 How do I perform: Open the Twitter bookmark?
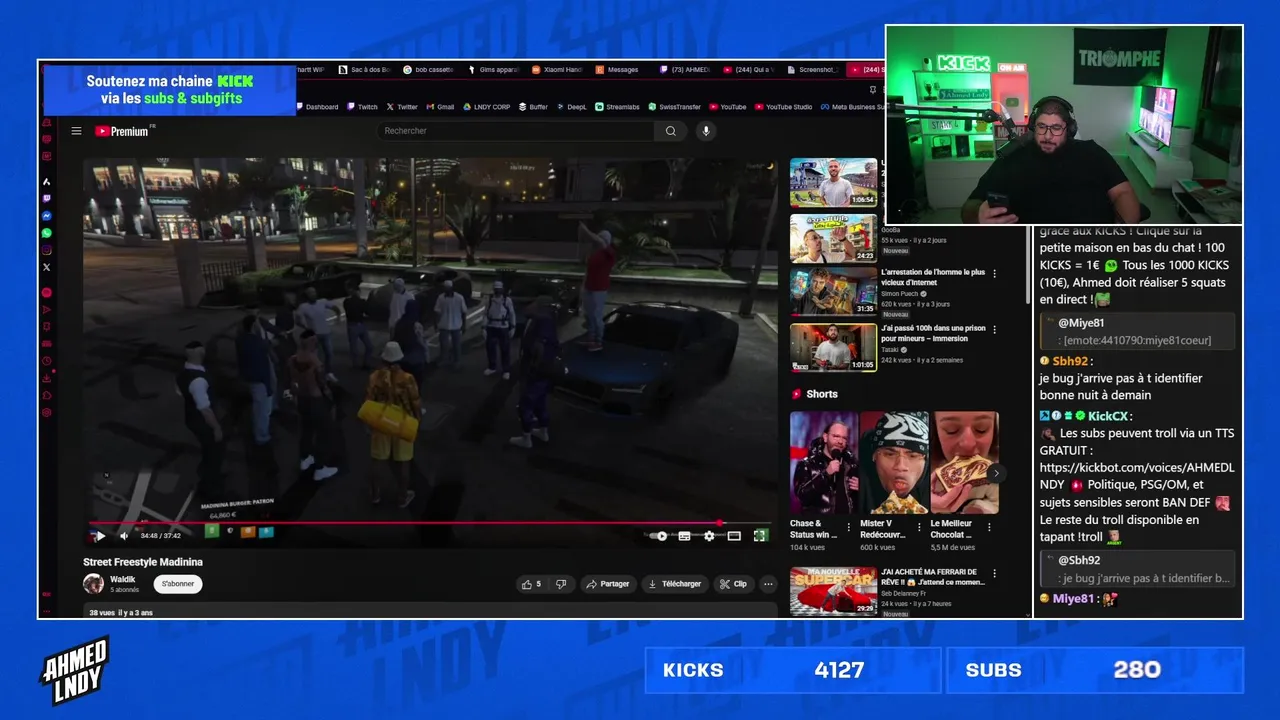[402, 107]
